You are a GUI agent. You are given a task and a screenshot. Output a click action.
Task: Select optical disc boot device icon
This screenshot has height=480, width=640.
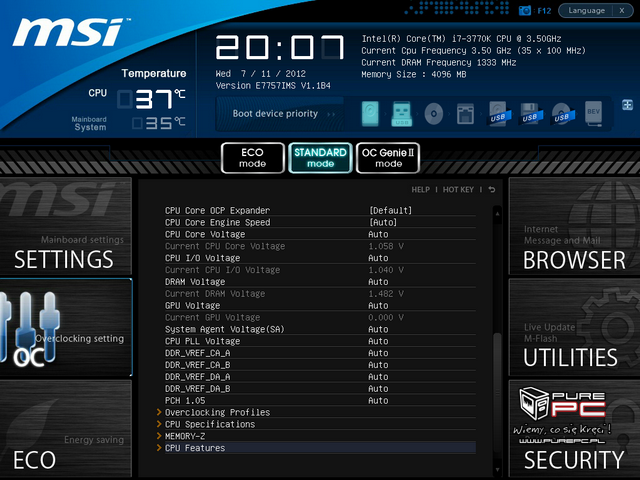tap(433, 114)
